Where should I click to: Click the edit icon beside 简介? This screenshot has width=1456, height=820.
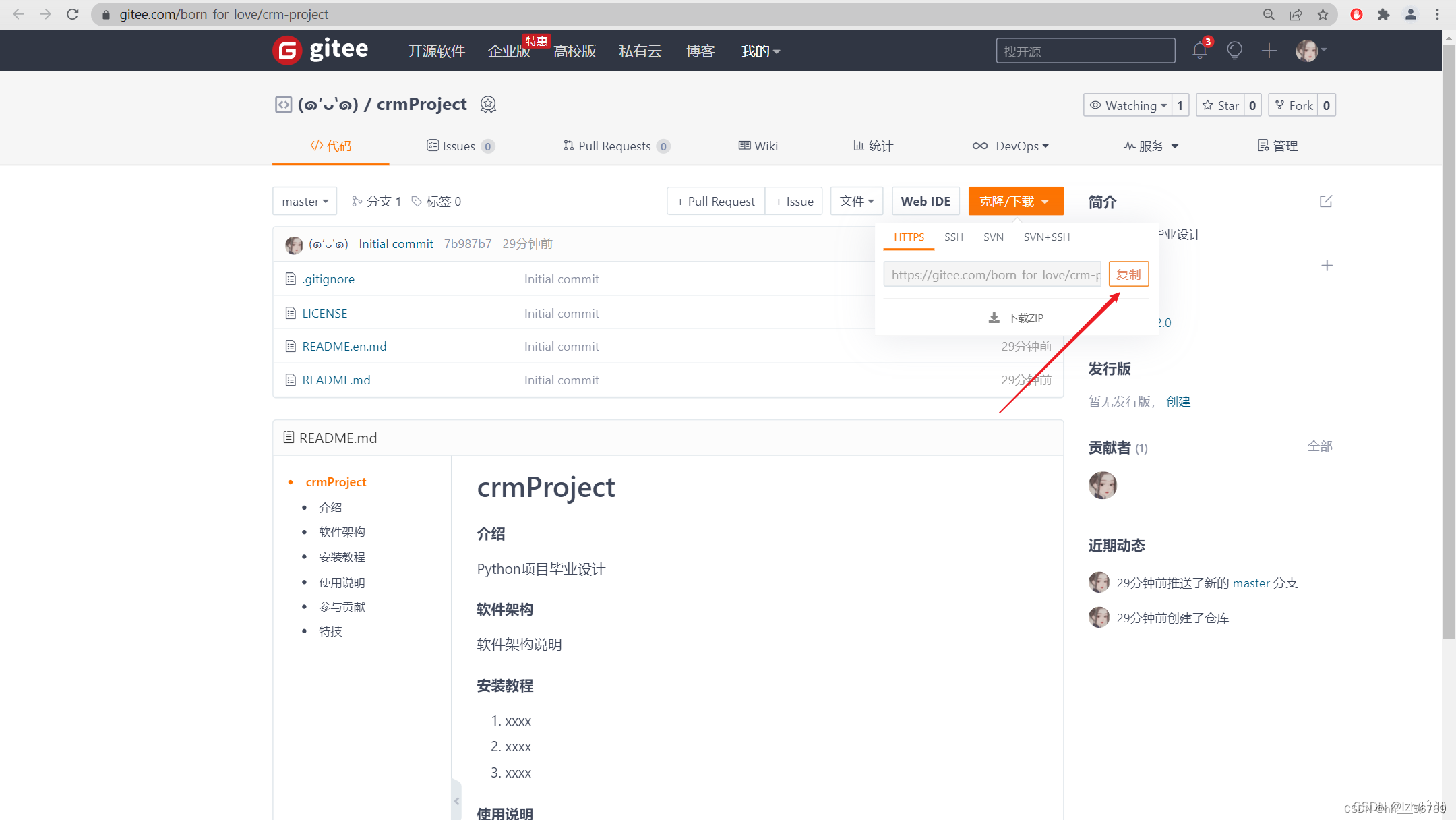click(x=1325, y=202)
